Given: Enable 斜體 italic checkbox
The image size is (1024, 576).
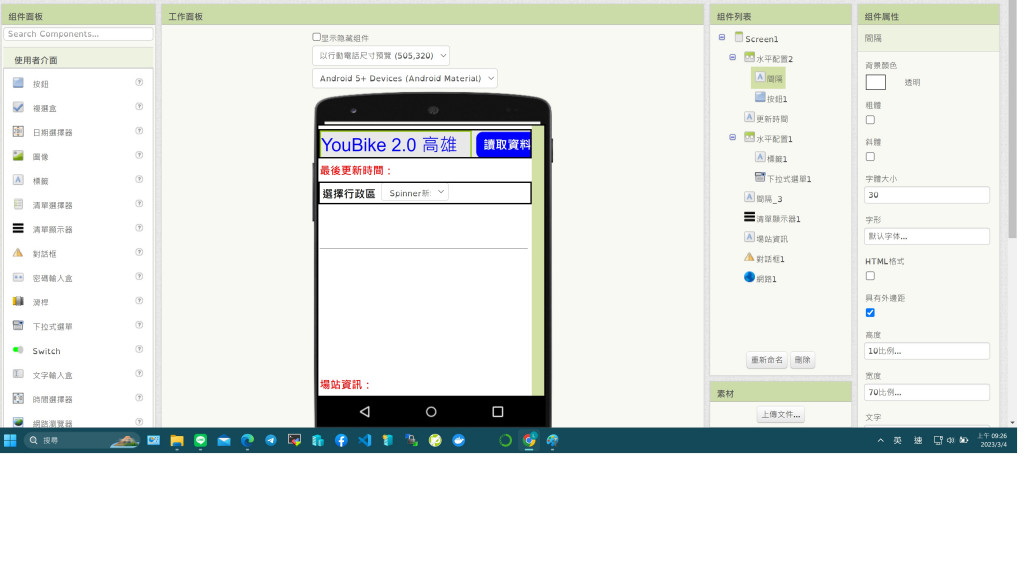Looking at the screenshot, I should [x=870, y=157].
